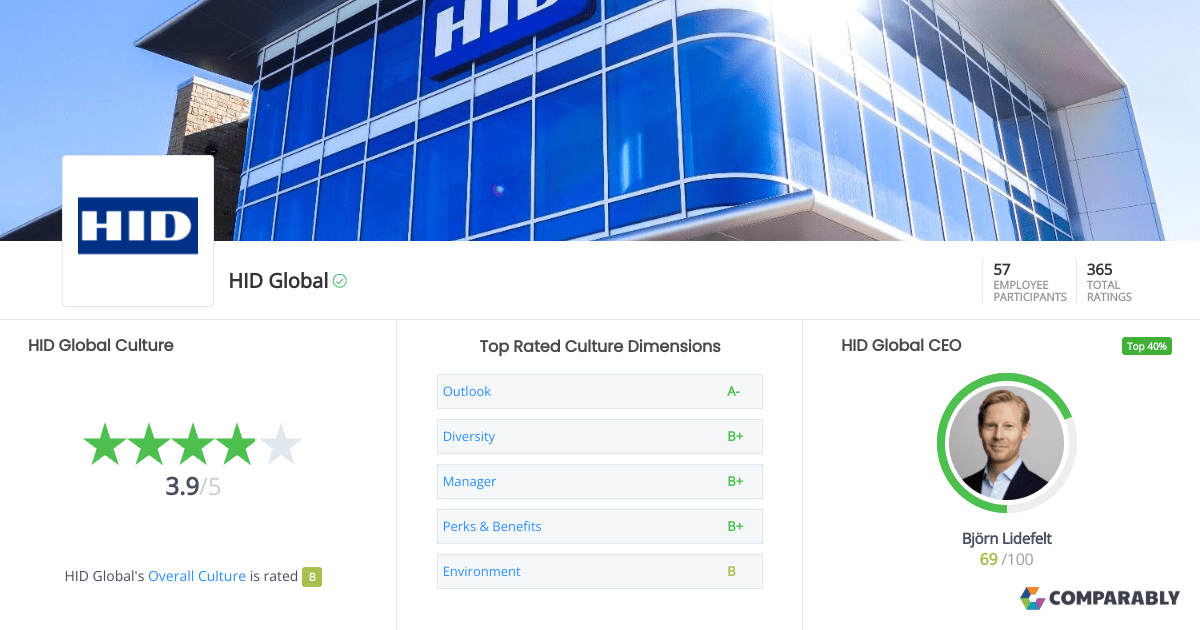This screenshot has height=630, width=1200.
Task: Click the HID Global company name
Action: tap(279, 281)
